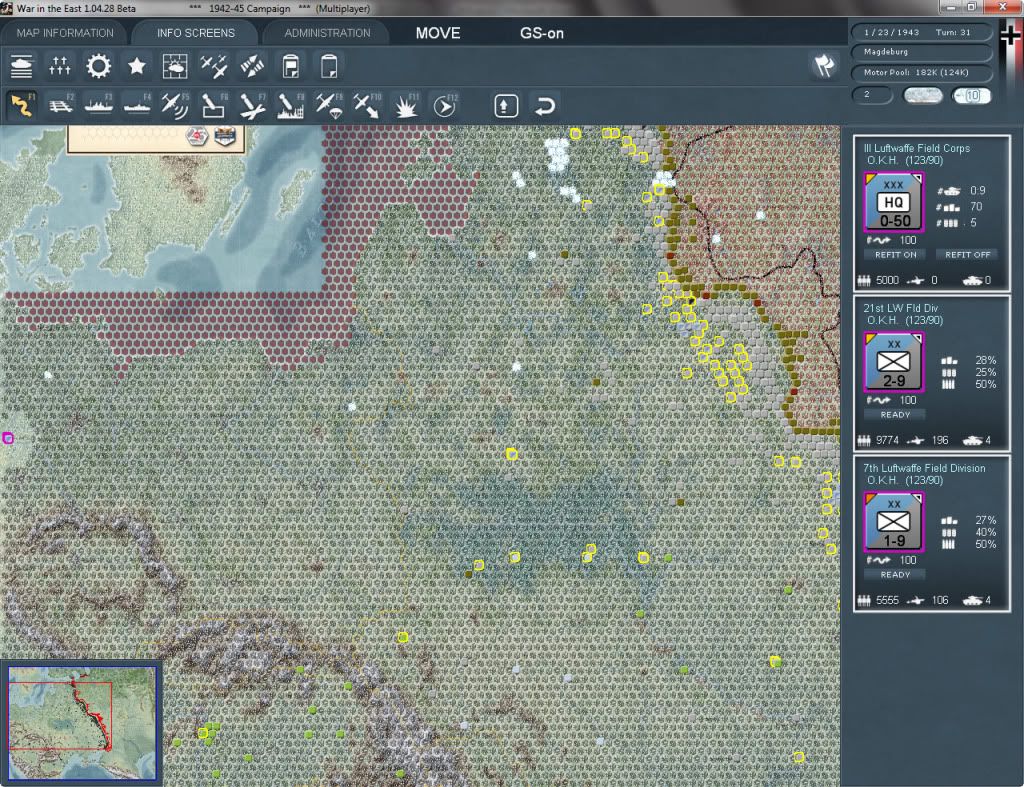Select the 21st LW Fld Div counter
Screen dimensions: 1024x787
[893, 362]
